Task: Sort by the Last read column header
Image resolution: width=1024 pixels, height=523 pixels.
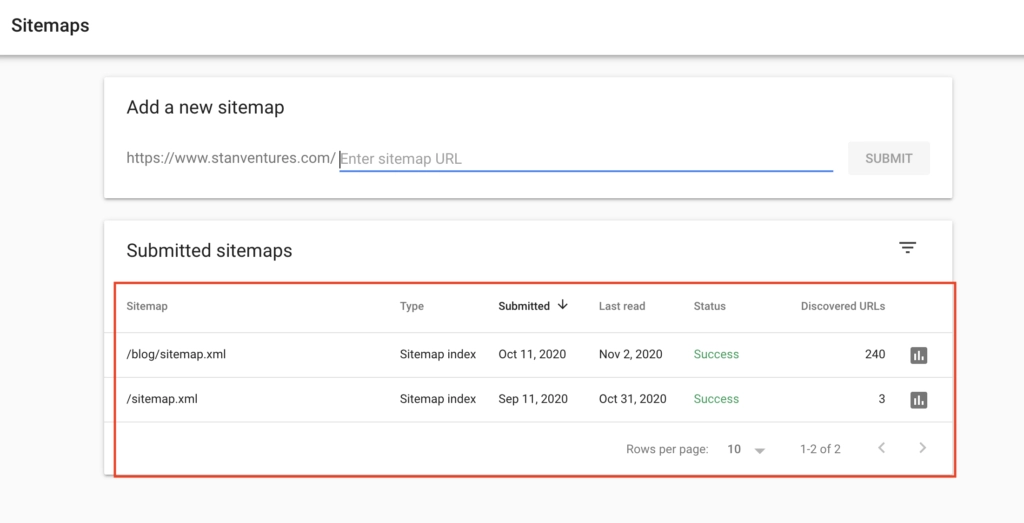Action: [622, 306]
